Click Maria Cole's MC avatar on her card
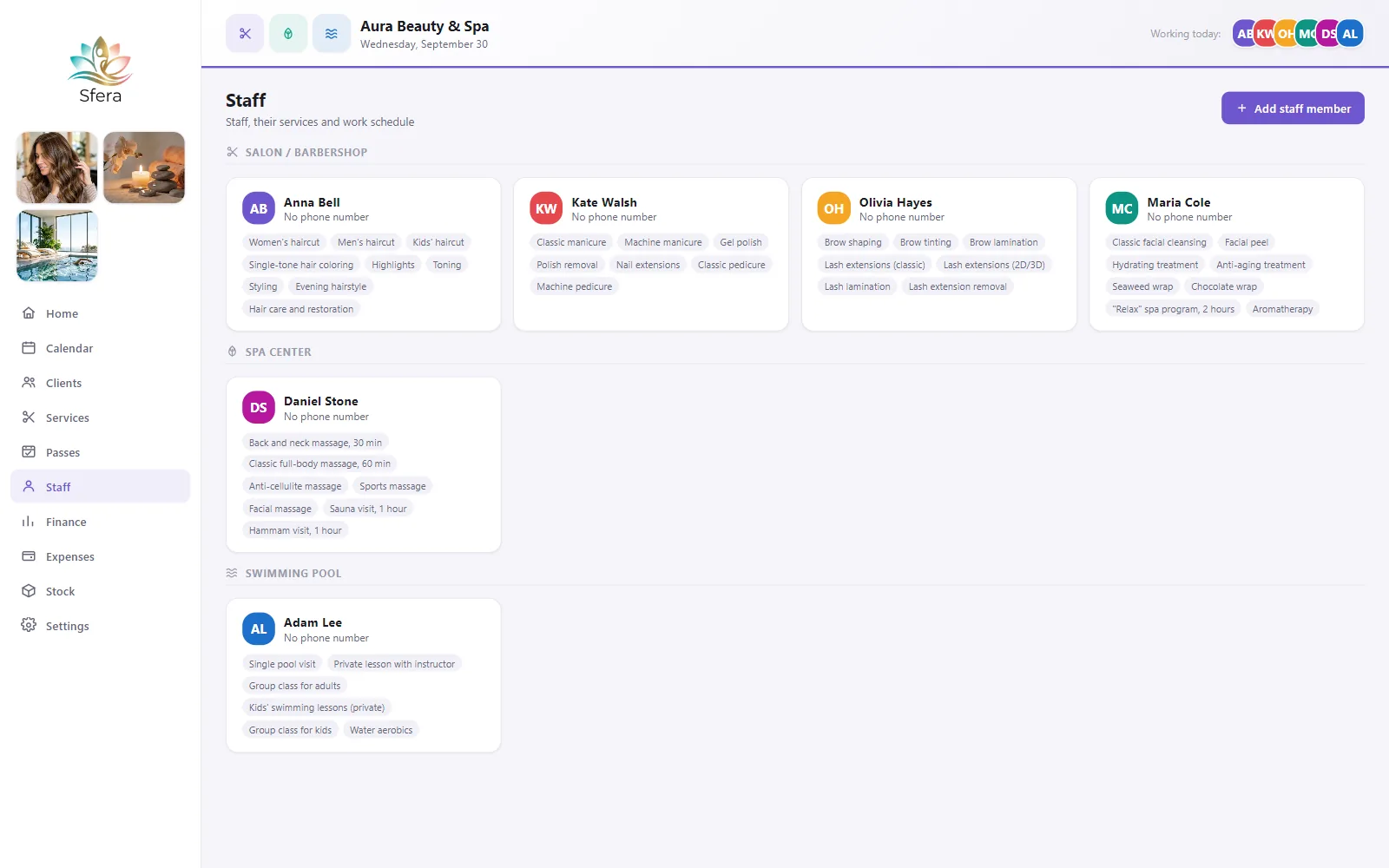1389x868 pixels. [1122, 208]
